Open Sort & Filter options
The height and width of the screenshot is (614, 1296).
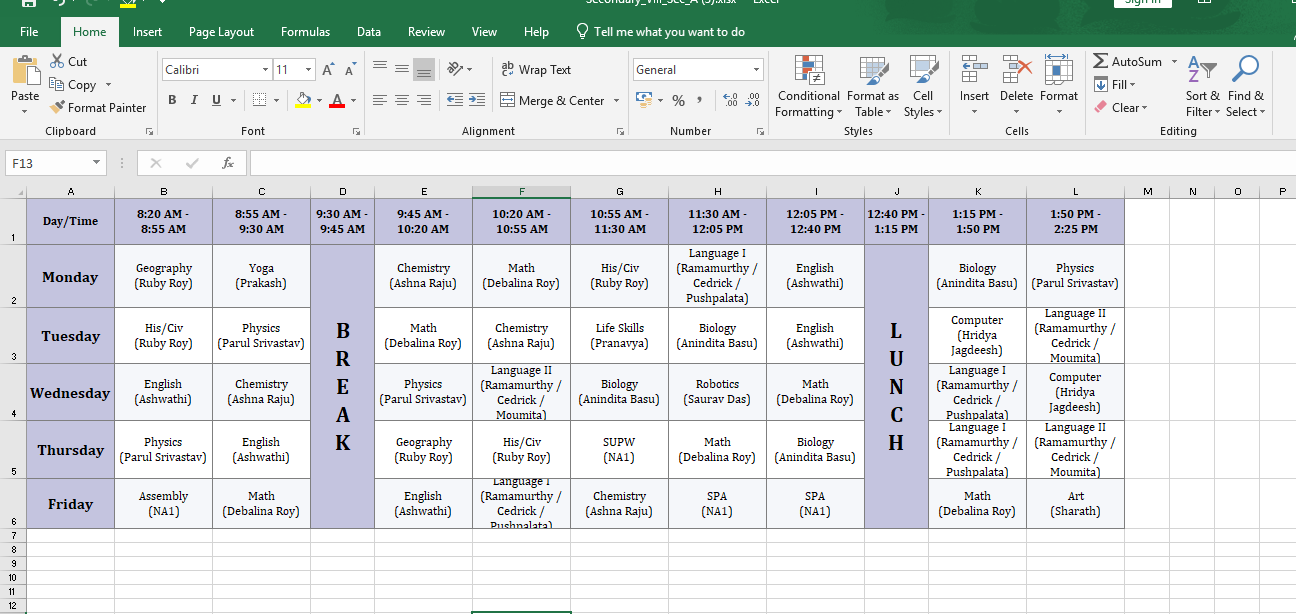pos(1202,86)
